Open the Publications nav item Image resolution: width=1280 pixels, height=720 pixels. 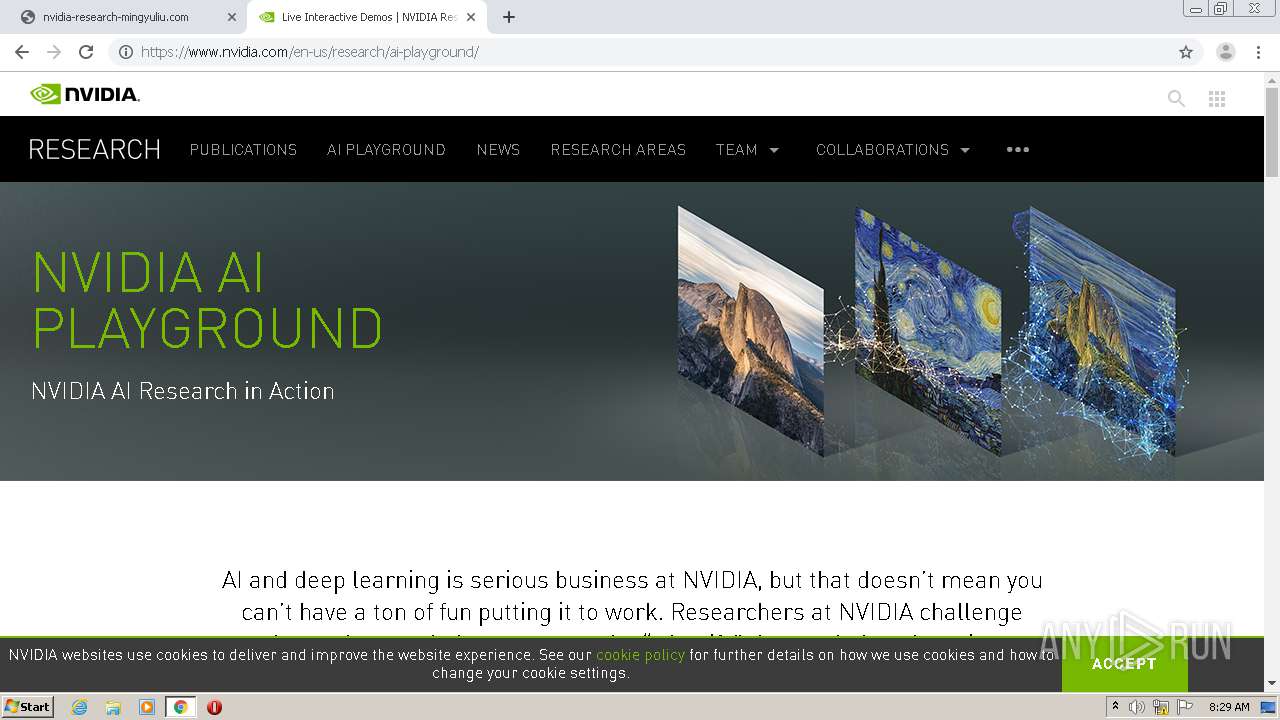pos(243,150)
